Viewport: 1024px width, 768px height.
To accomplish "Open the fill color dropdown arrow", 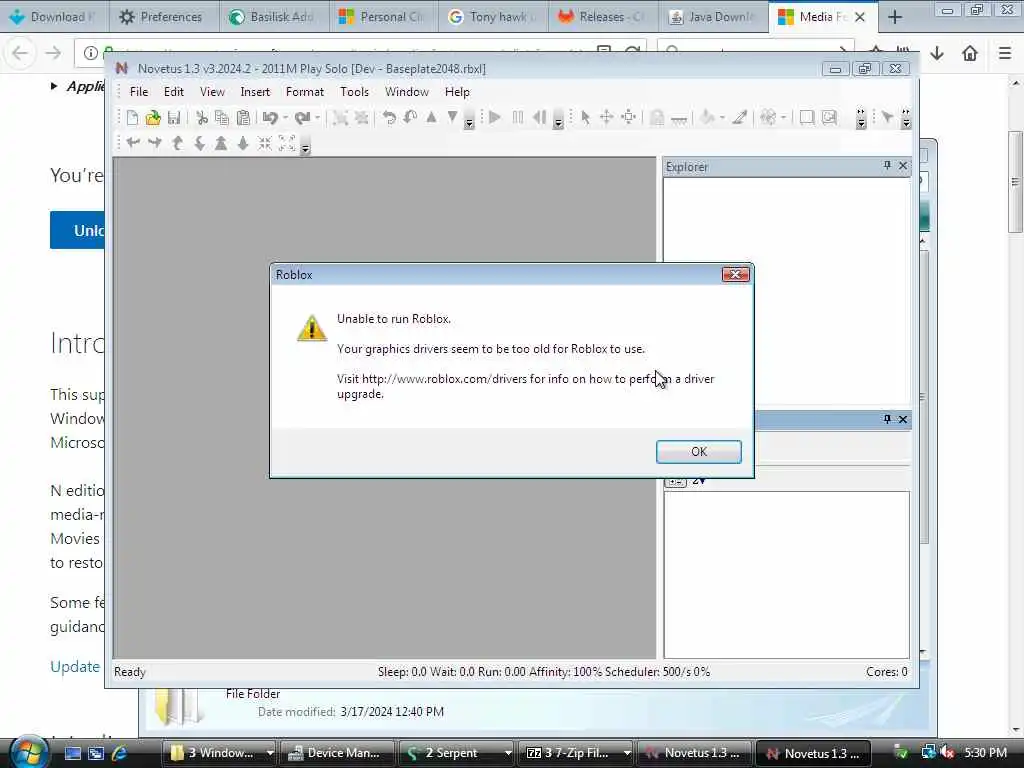I will click(x=722, y=118).
